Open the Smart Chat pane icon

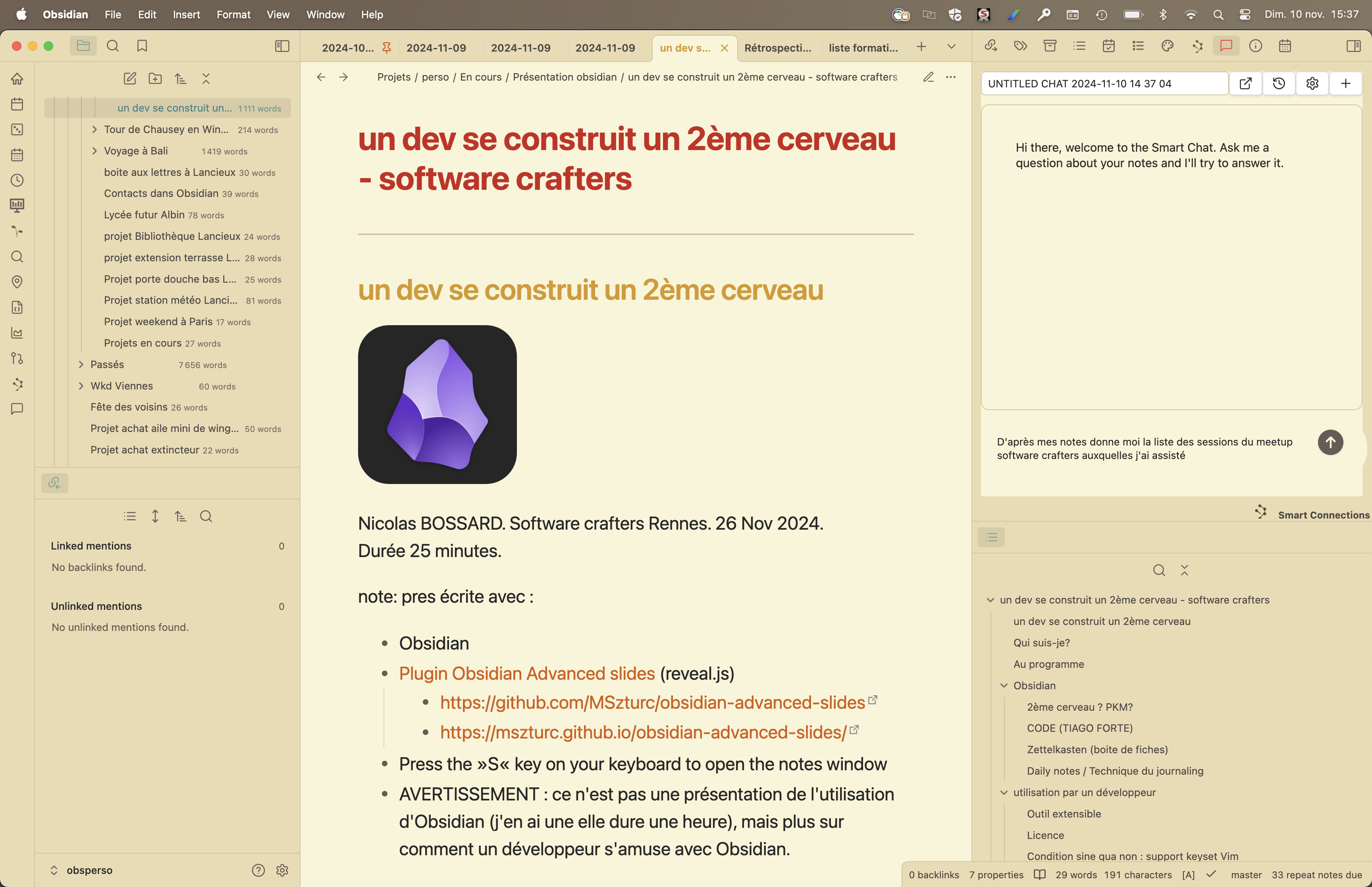[x=1226, y=46]
